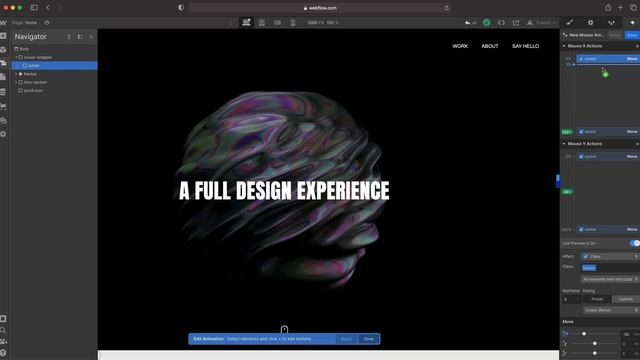The height and width of the screenshot is (360, 640).
Task: Open the Linear easing dropdown
Action: click(x=611, y=310)
